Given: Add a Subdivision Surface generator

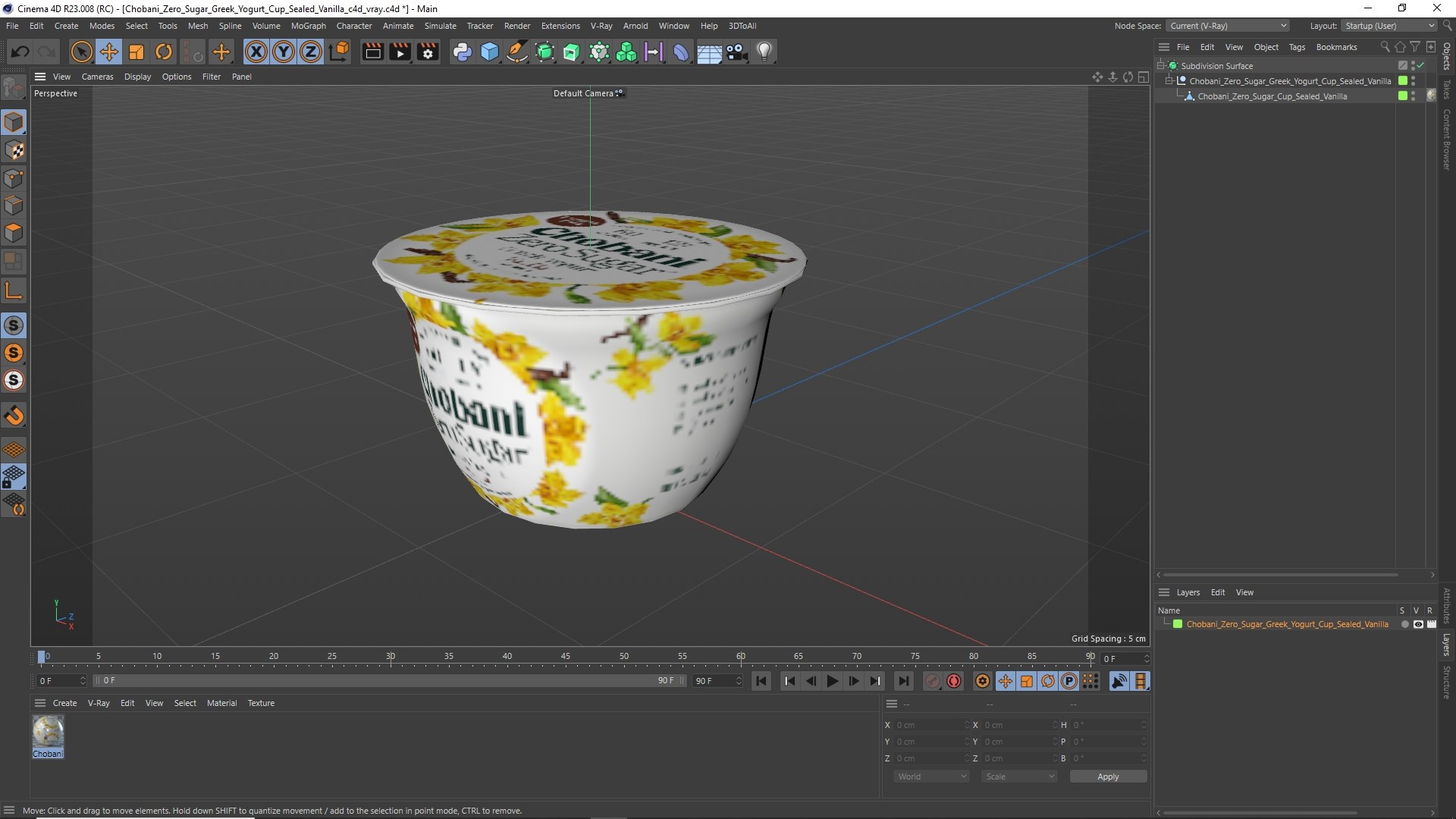Looking at the screenshot, I should pos(544,52).
